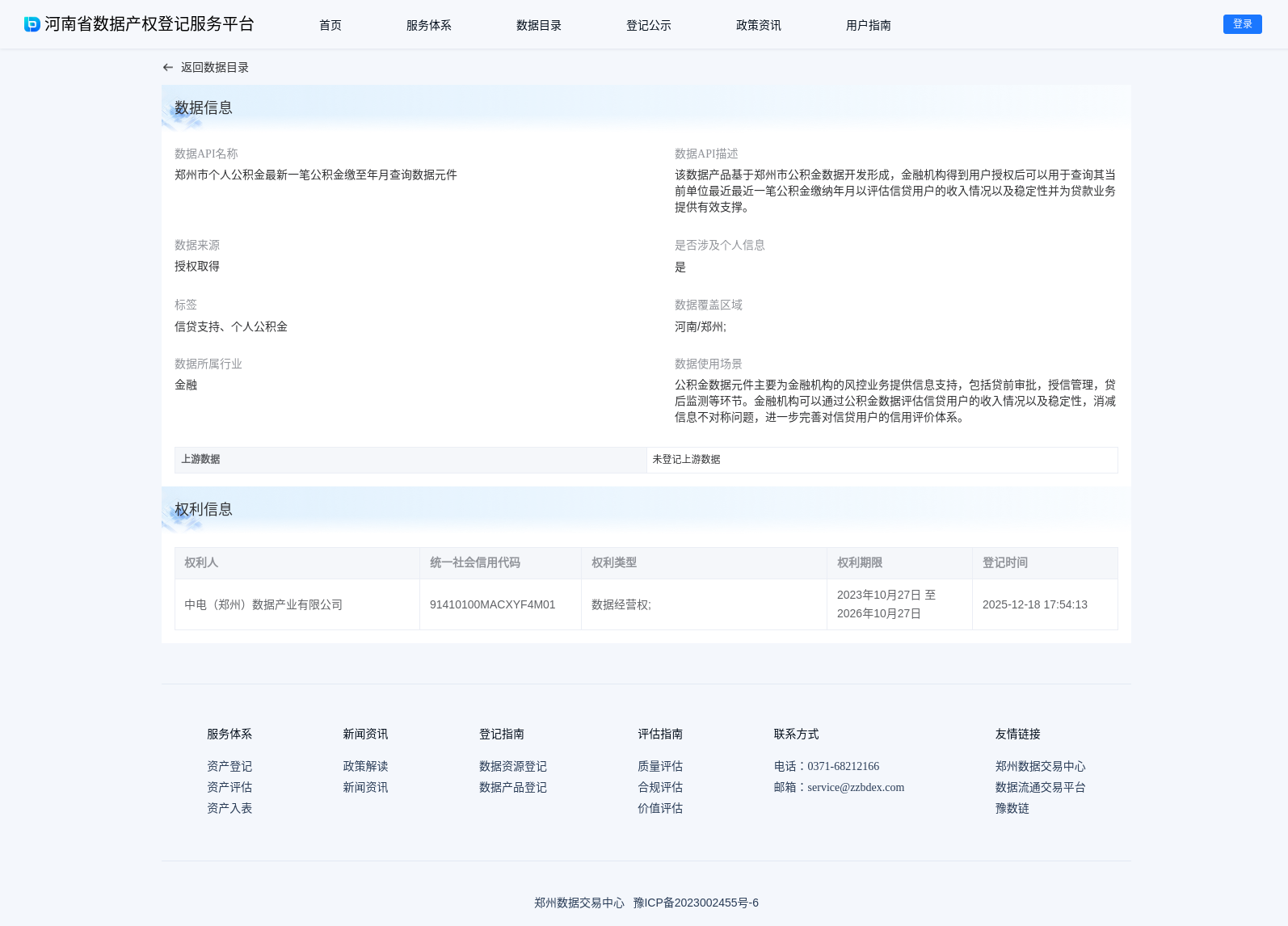Screen dimensions: 1288x926
Task: Open footer link 资产入表
Action: point(229,808)
